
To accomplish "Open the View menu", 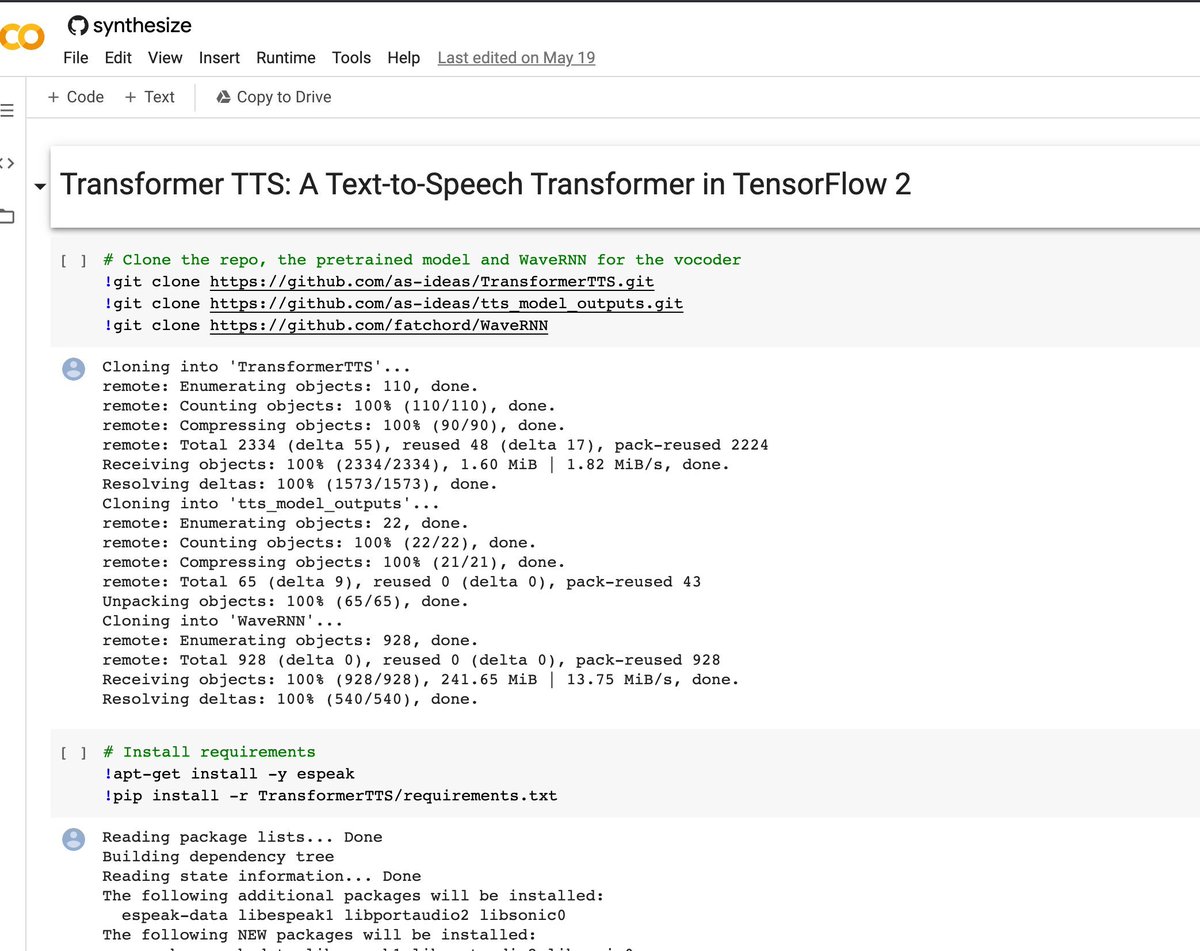I will [x=165, y=58].
